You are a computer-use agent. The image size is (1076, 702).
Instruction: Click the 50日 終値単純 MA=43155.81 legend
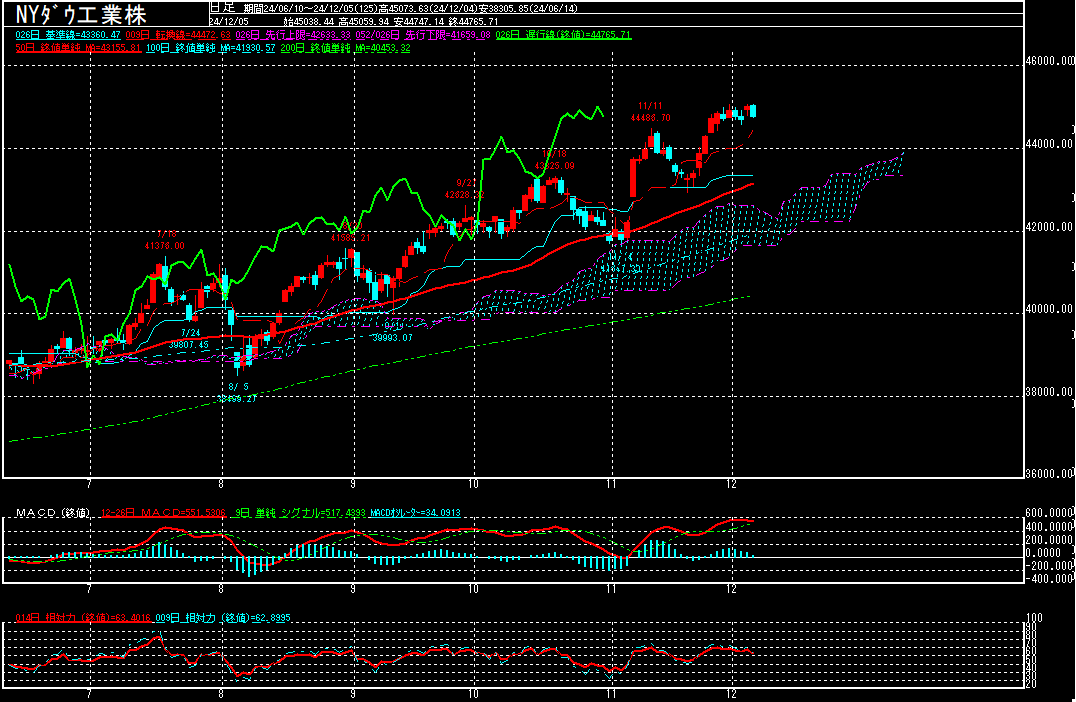click(78, 48)
